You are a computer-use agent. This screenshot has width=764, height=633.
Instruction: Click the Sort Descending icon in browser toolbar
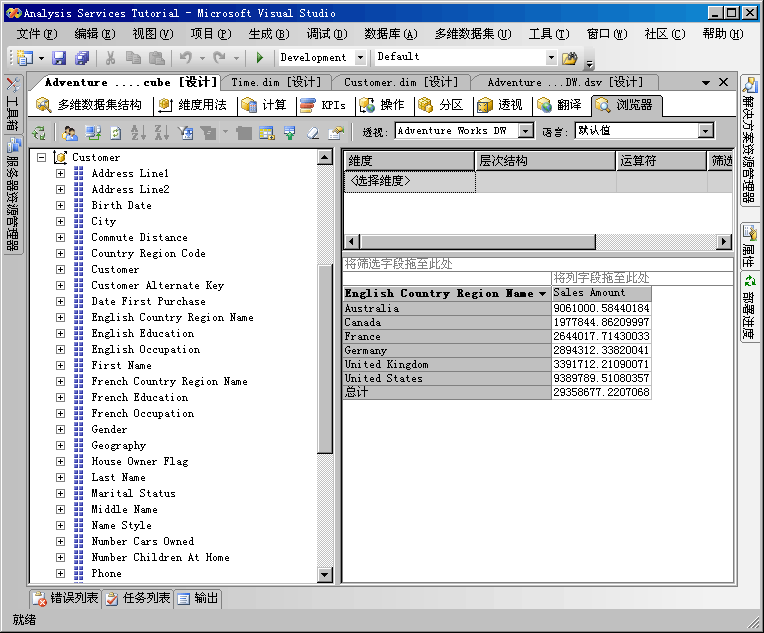tap(162, 132)
